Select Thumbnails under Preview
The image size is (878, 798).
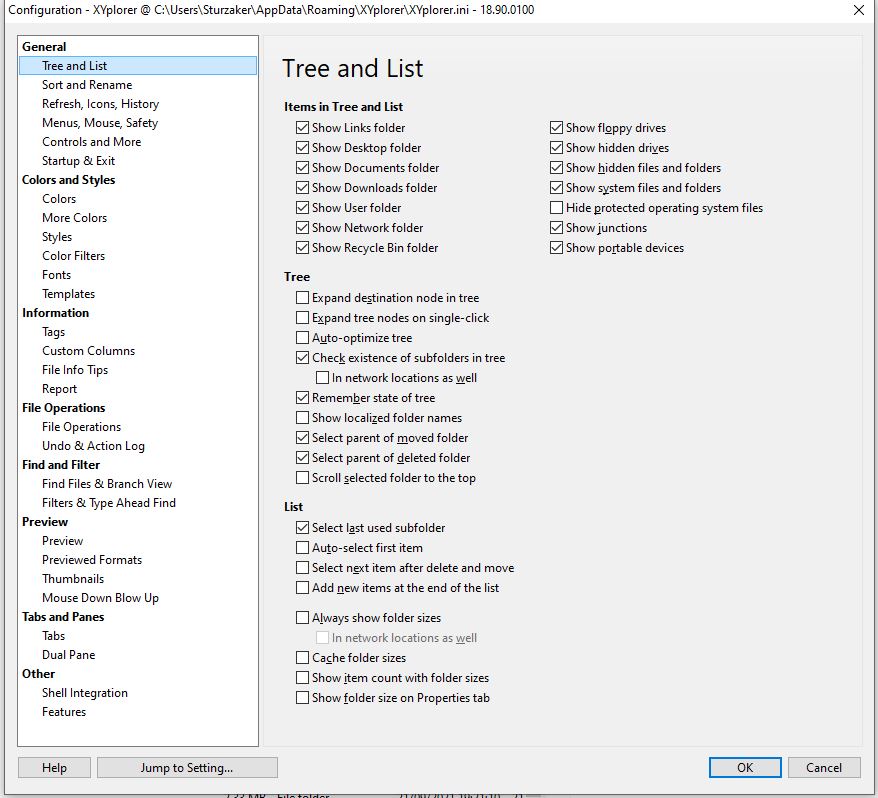pyautogui.click(x=73, y=579)
